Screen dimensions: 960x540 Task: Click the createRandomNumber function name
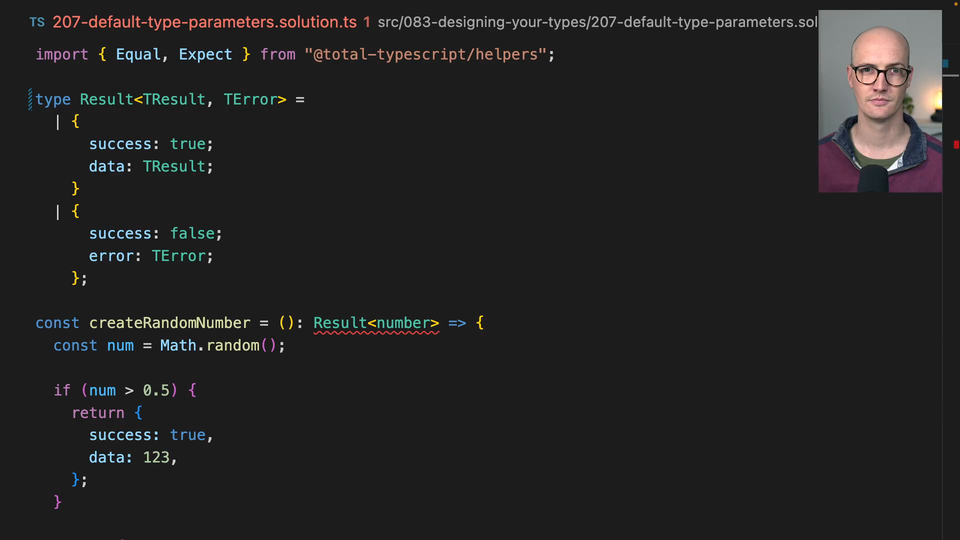pos(169,323)
